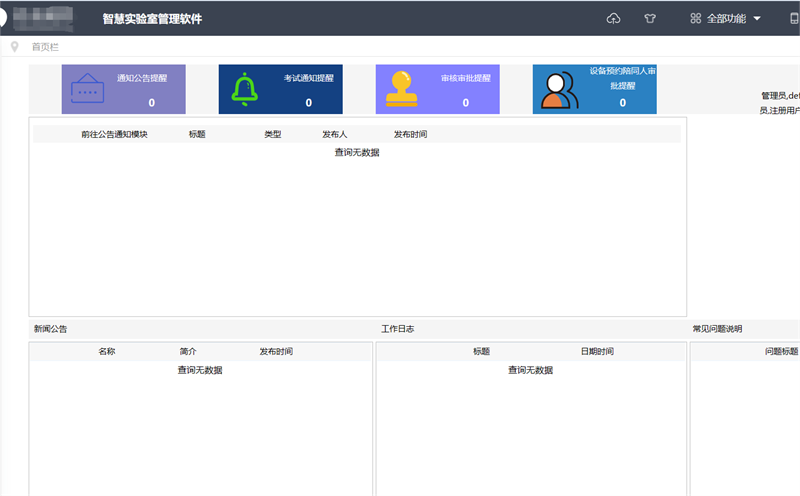Click the shirt theme icon in header
The height and width of the screenshot is (496, 800).
point(650,18)
